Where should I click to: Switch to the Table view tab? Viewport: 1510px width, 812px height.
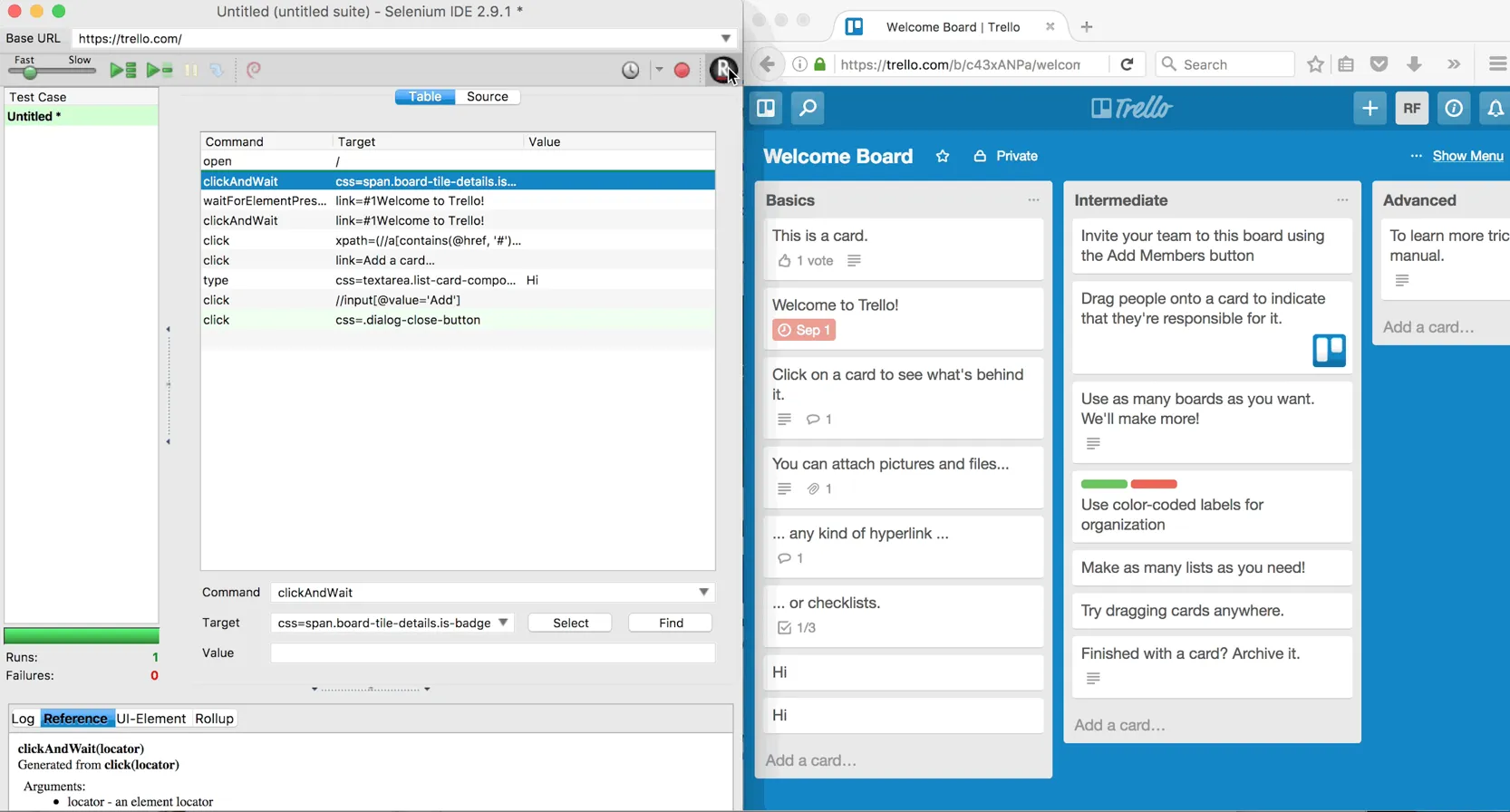point(425,97)
